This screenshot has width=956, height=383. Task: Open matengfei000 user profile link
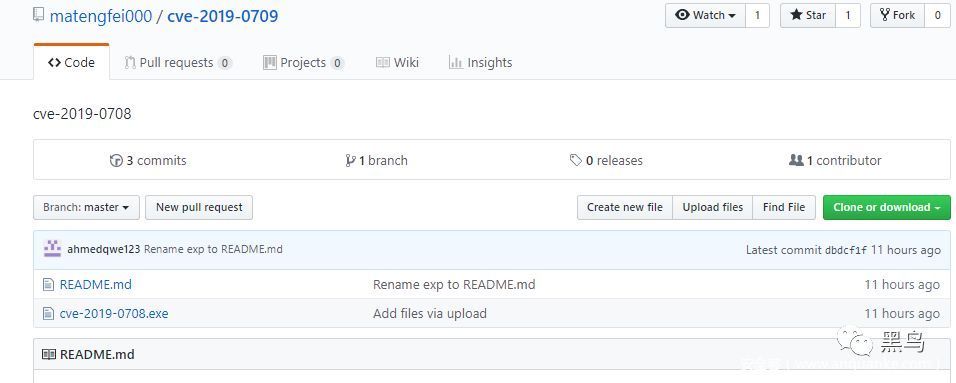(101, 16)
